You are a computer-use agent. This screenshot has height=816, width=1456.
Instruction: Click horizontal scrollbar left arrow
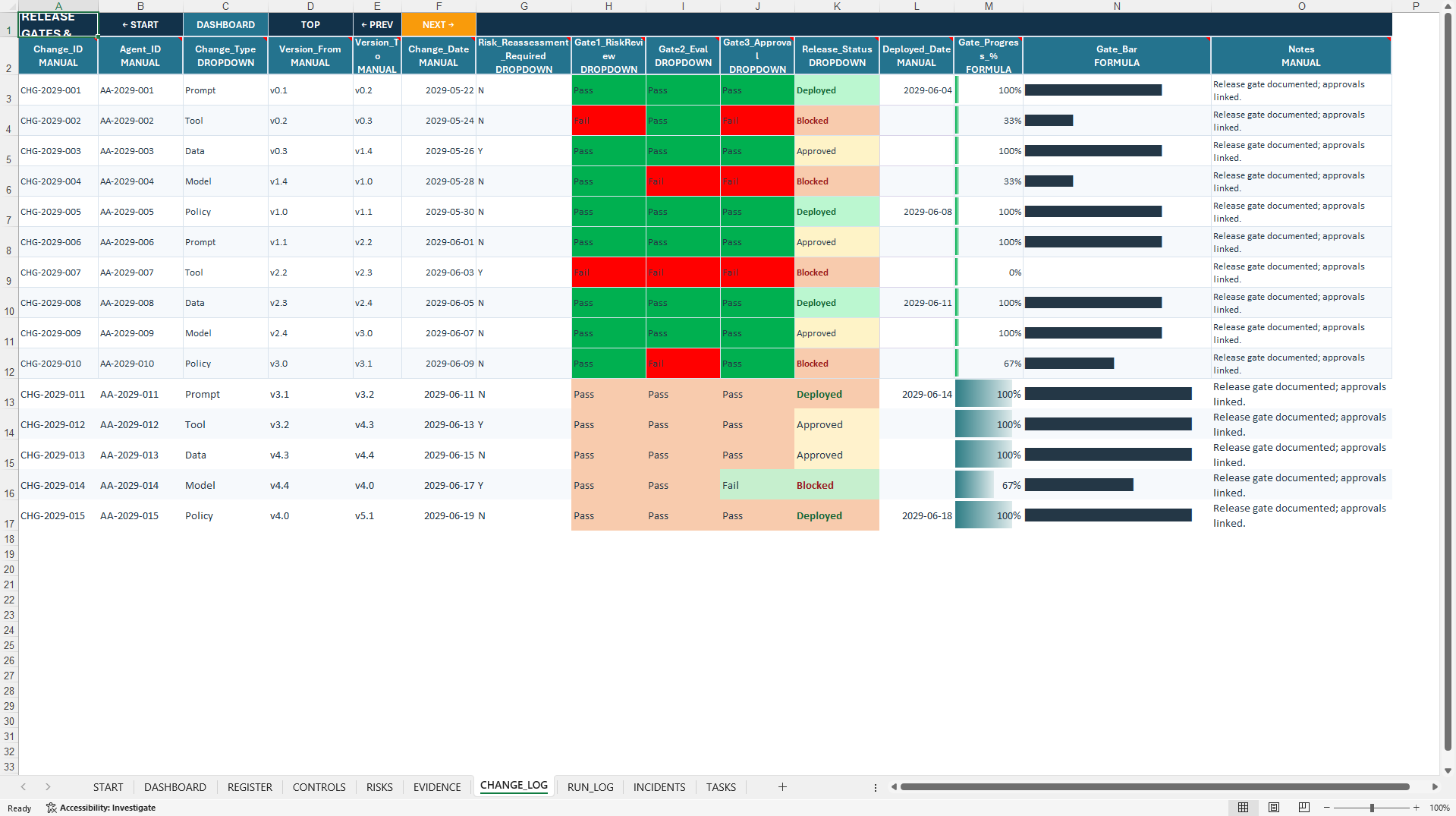click(894, 787)
